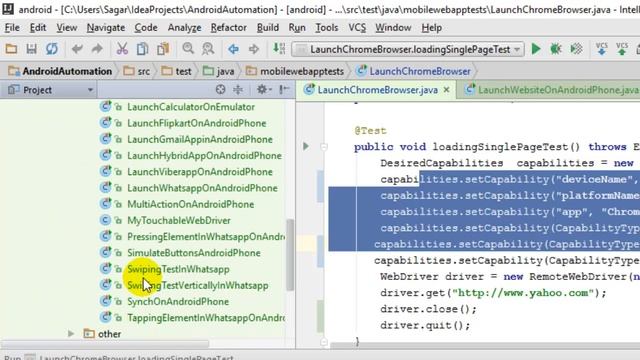The image size is (640, 360).
Task: Open Project panel settings gear
Action: (x=263, y=89)
